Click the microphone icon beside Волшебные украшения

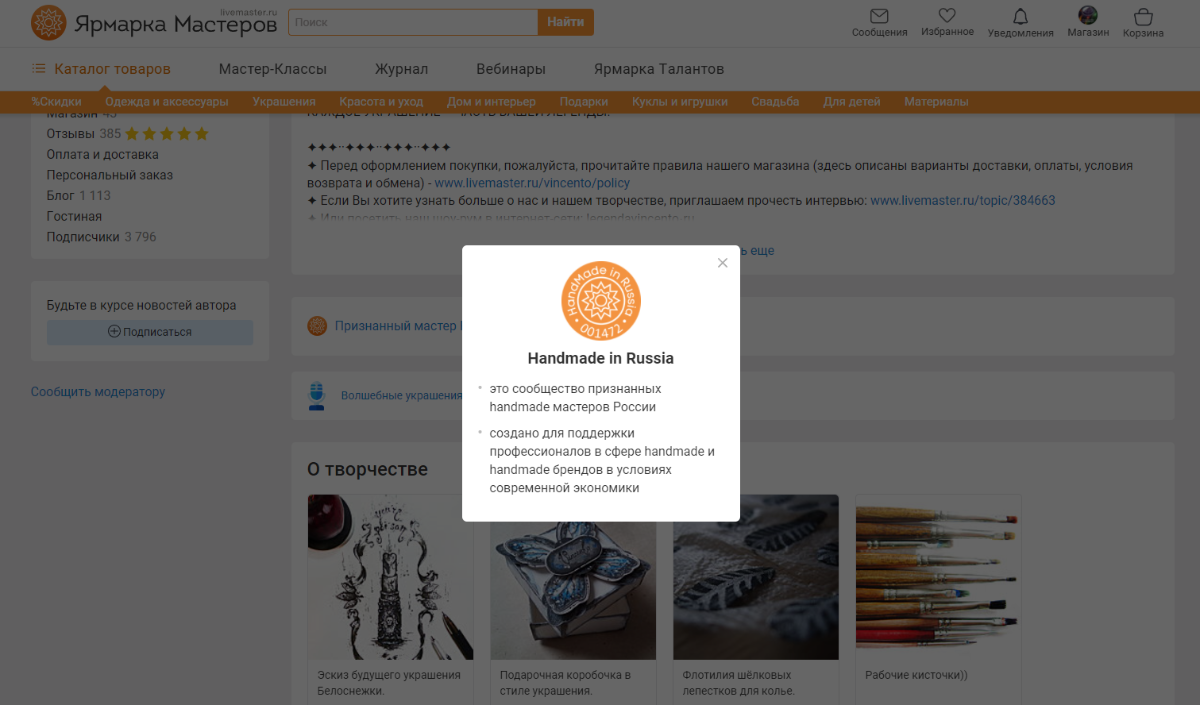(x=317, y=395)
